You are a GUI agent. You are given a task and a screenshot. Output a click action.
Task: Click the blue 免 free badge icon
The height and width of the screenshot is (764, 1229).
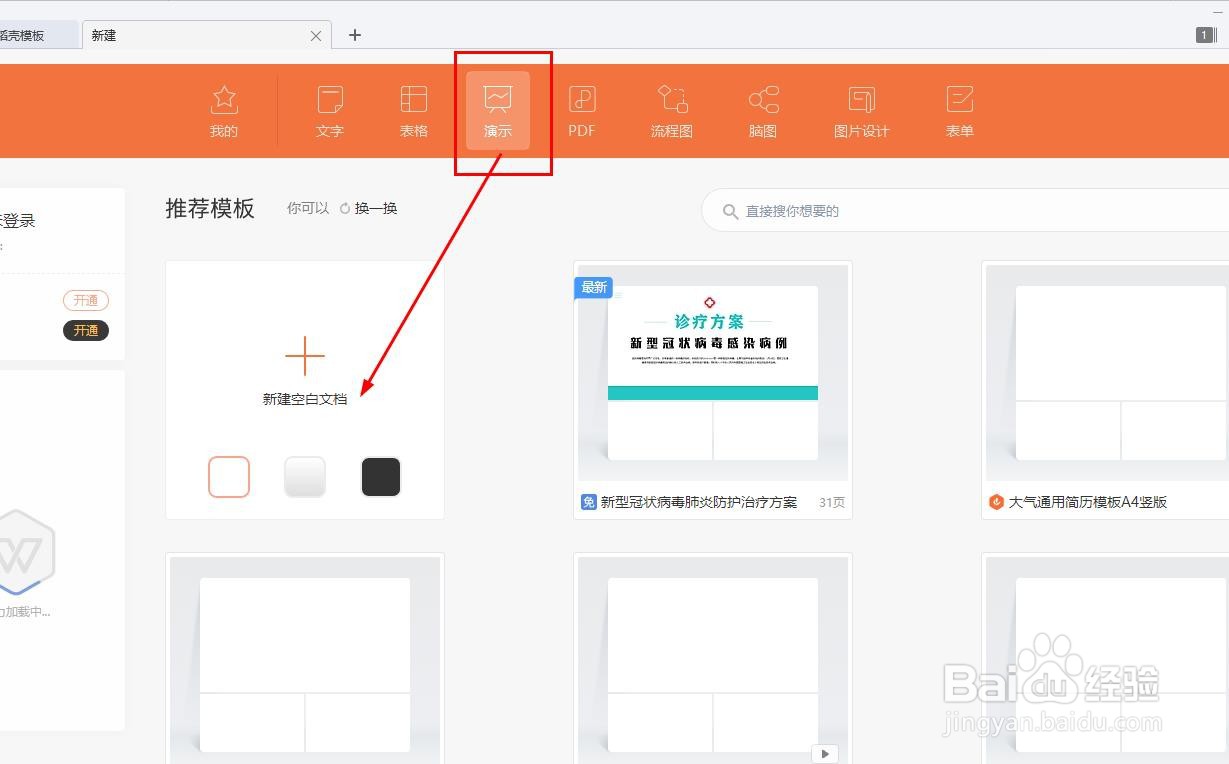click(x=589, y=502)
